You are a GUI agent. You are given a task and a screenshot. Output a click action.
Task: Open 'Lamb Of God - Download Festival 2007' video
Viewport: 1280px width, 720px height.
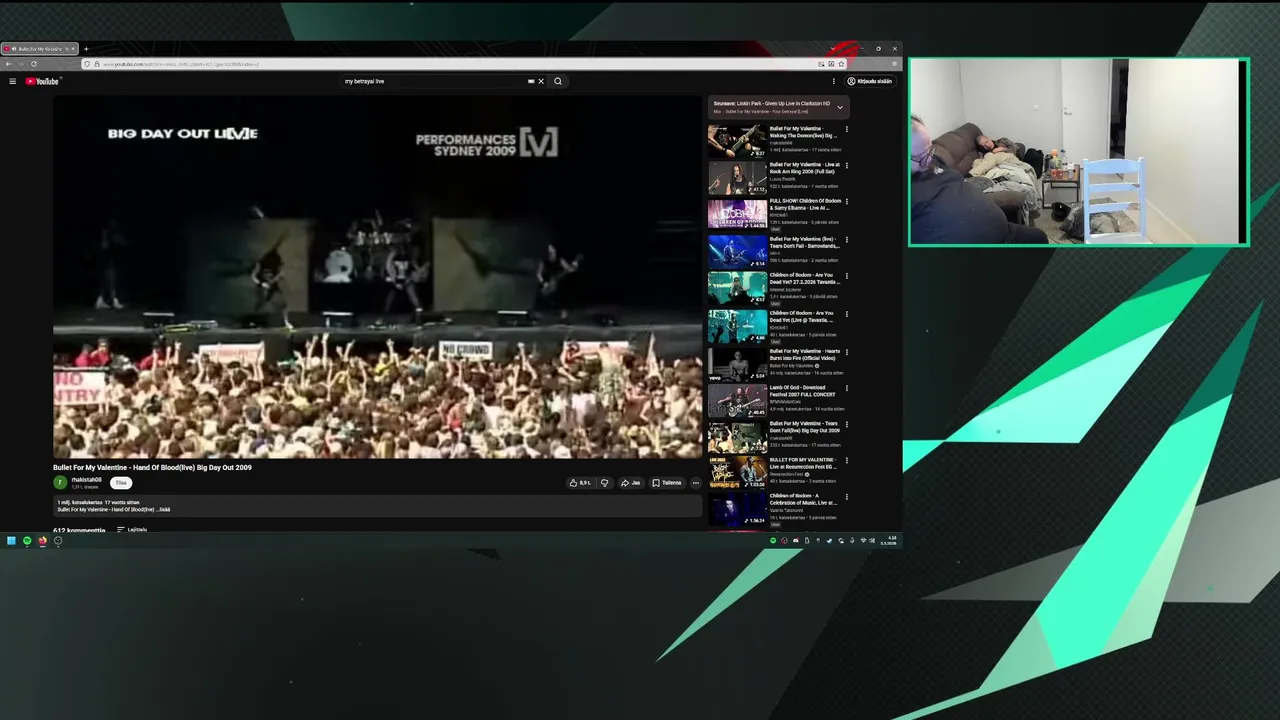(x=737, y=400)
